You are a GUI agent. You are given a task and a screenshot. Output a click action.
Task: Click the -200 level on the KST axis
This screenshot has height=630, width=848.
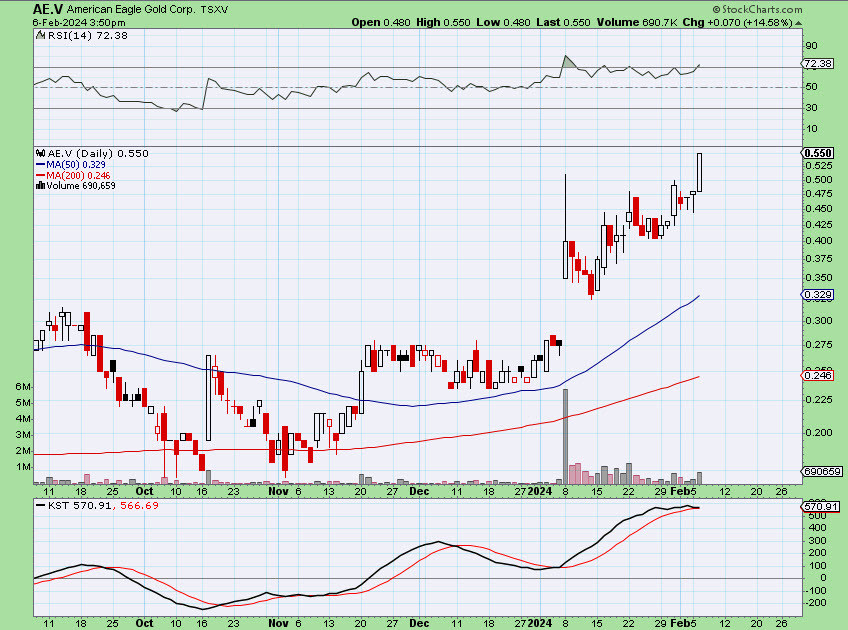pos(818,603)
